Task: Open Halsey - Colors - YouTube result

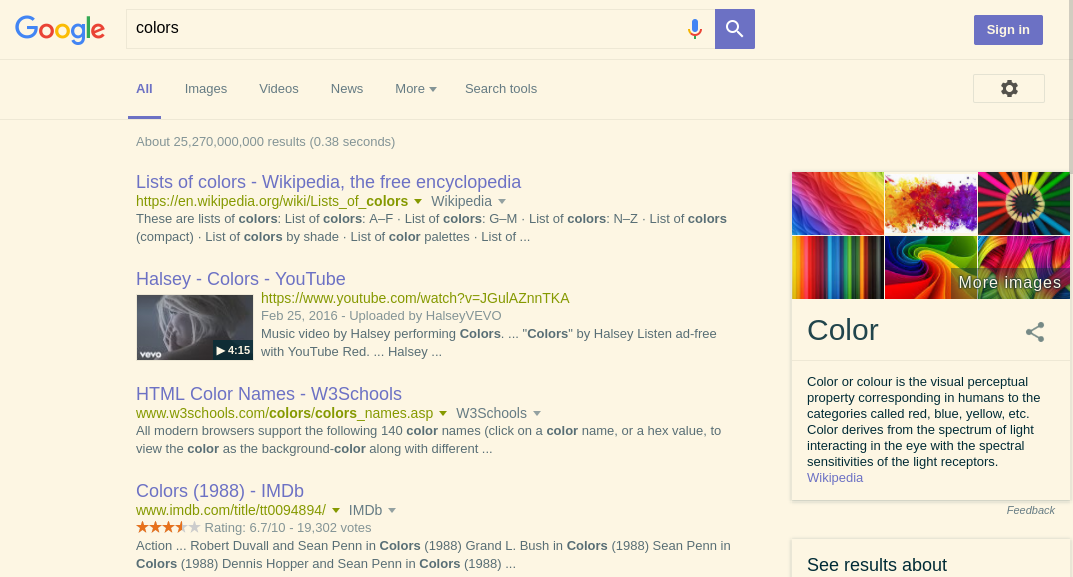Action: [241, 279]
